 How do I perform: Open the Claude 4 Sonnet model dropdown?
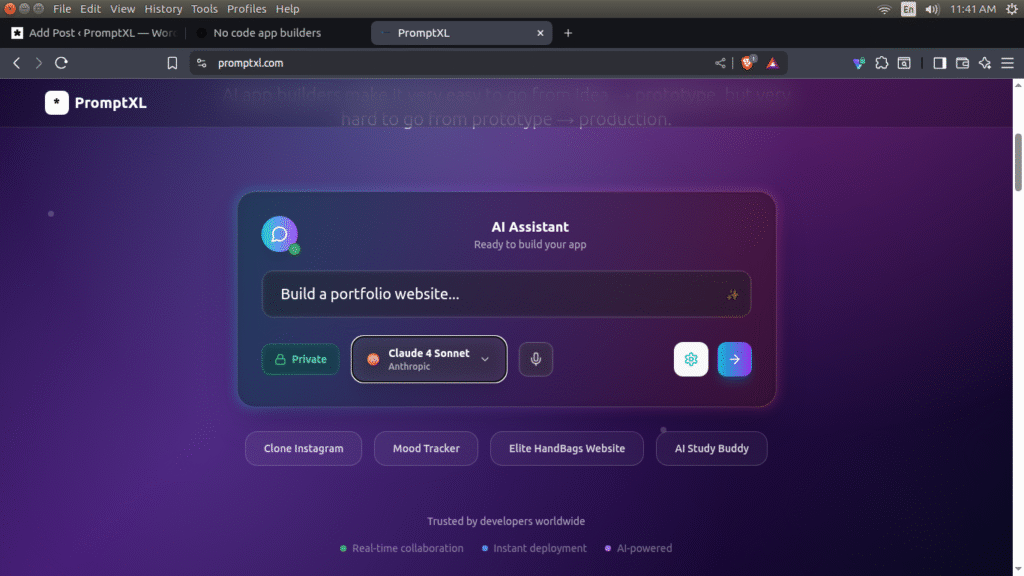[x=429, y=359]
